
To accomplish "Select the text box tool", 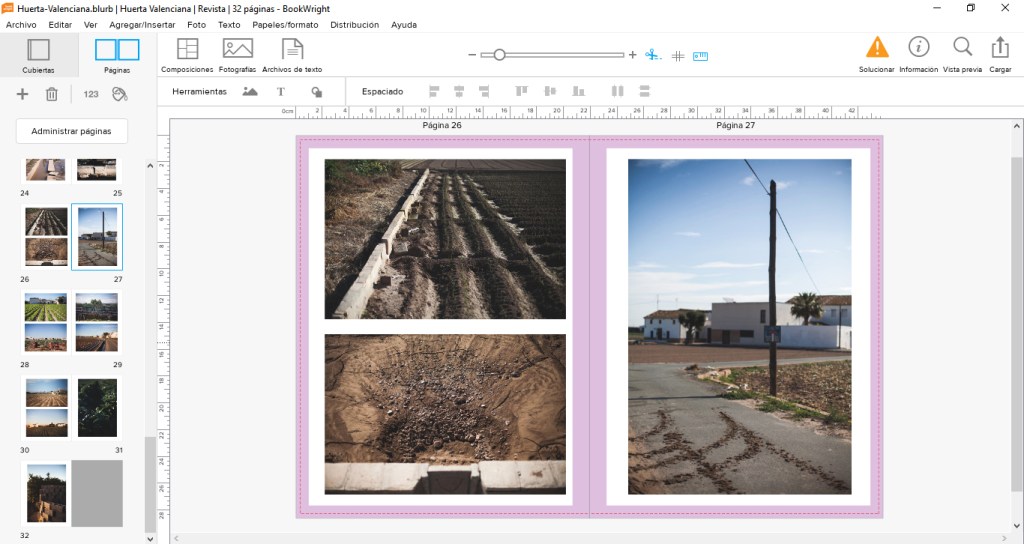I will 281,91.
